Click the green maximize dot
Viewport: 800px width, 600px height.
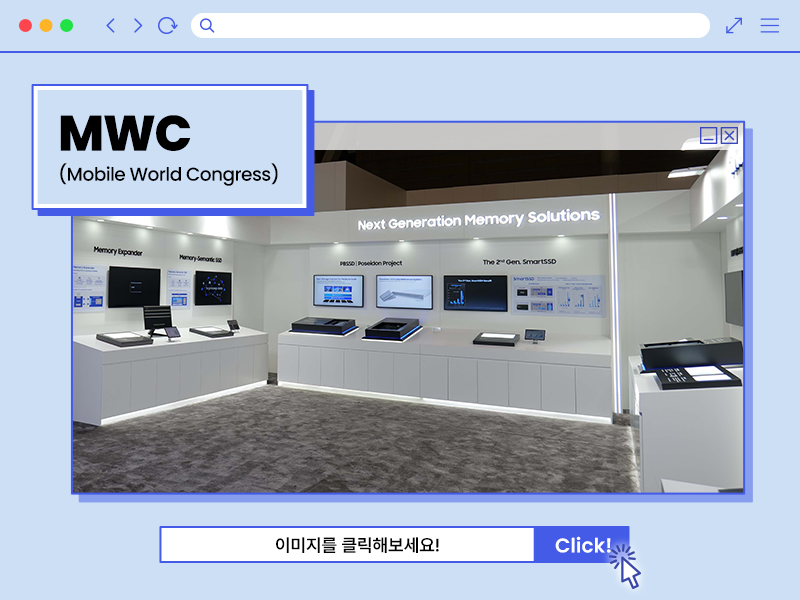point(66,26)
